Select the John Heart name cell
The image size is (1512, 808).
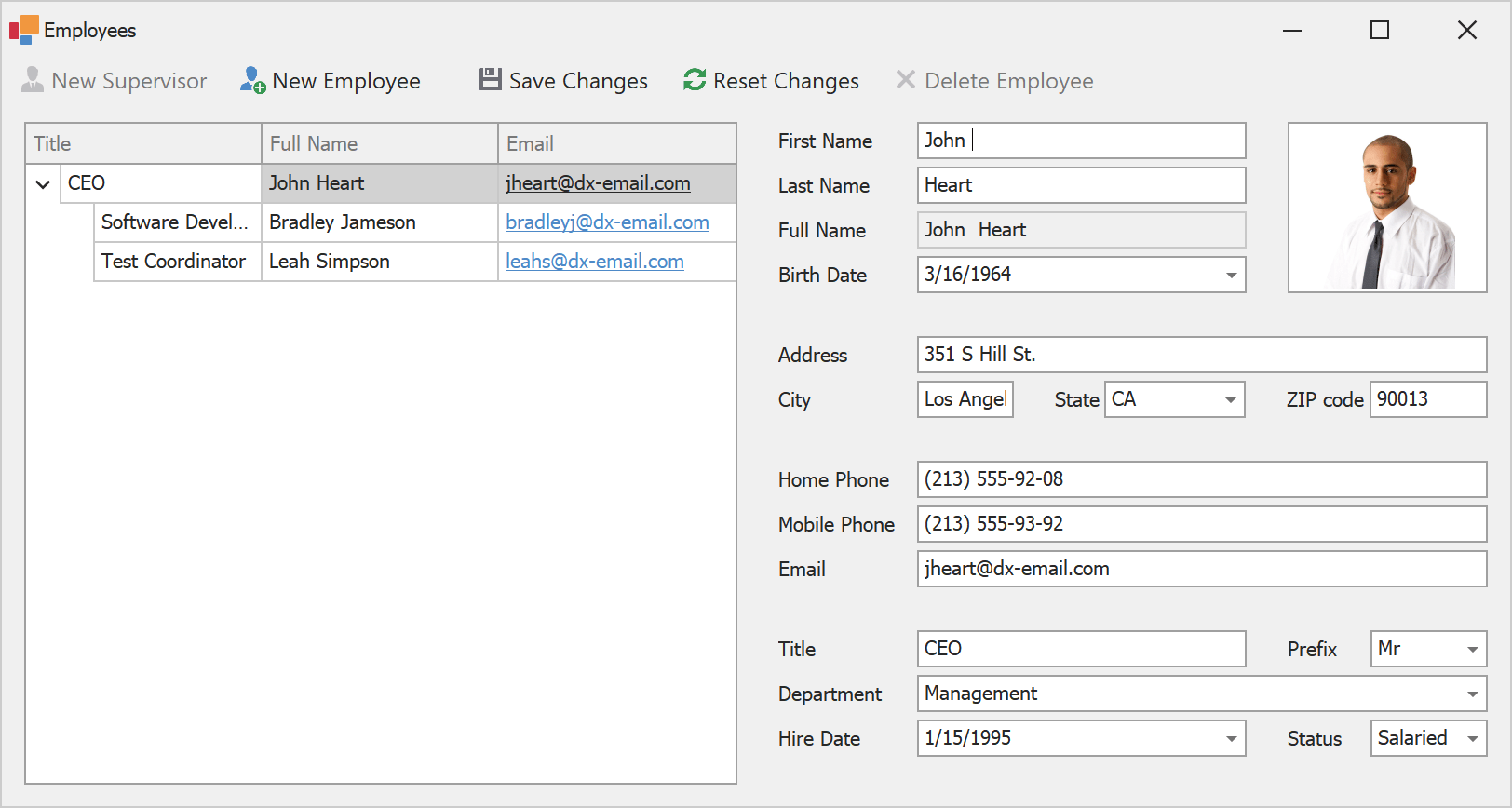click(x=380, y=183)
